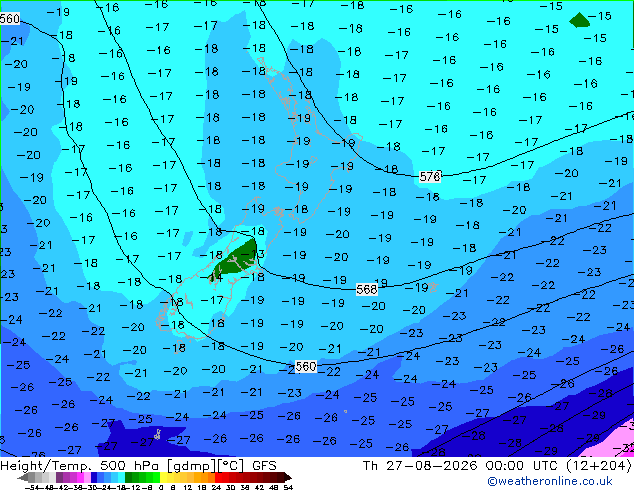Click the legend scale value '12'
The height and width of the screenshot is (490, 634).
188,487
